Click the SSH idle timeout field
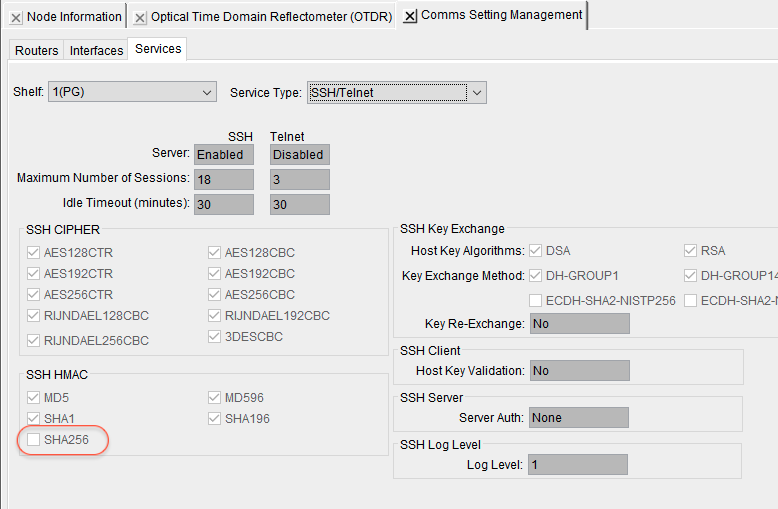Image resolution: width=778 pixels, height=509 pixels. [224, 204]
